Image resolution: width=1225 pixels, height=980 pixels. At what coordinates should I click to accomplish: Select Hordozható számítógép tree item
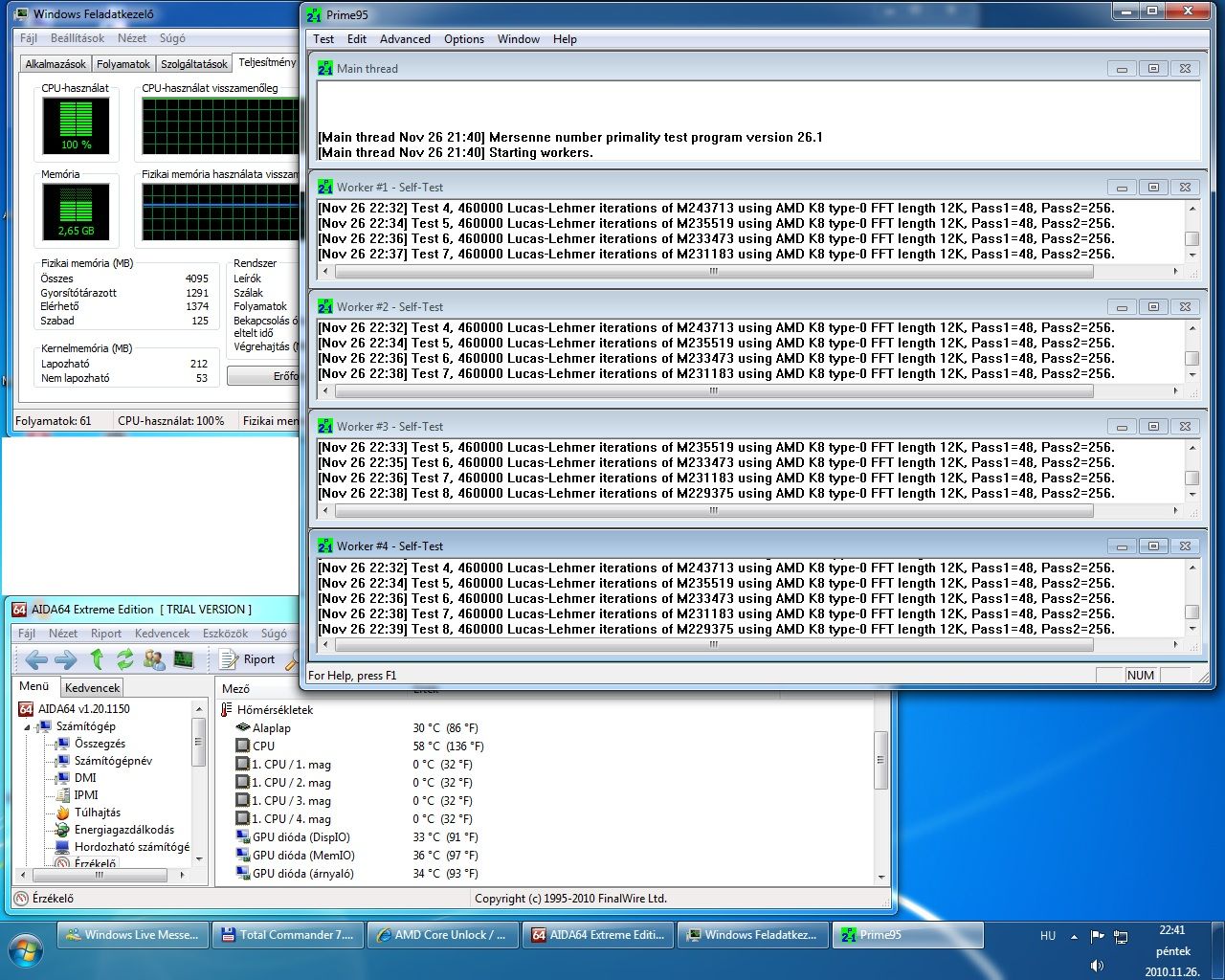pyautogui.click(x=132, y=847)
